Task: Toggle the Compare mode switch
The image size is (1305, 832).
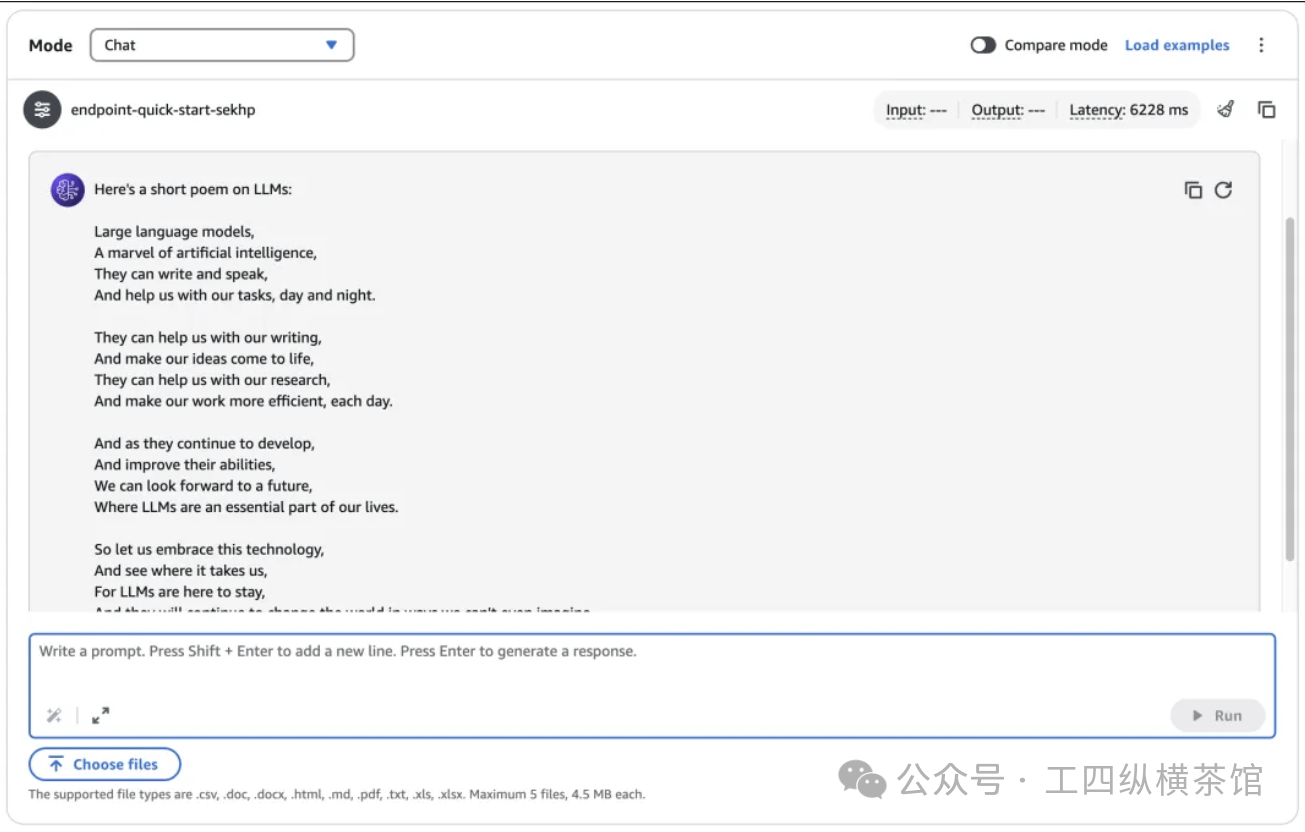Action: tap(983, 45)
